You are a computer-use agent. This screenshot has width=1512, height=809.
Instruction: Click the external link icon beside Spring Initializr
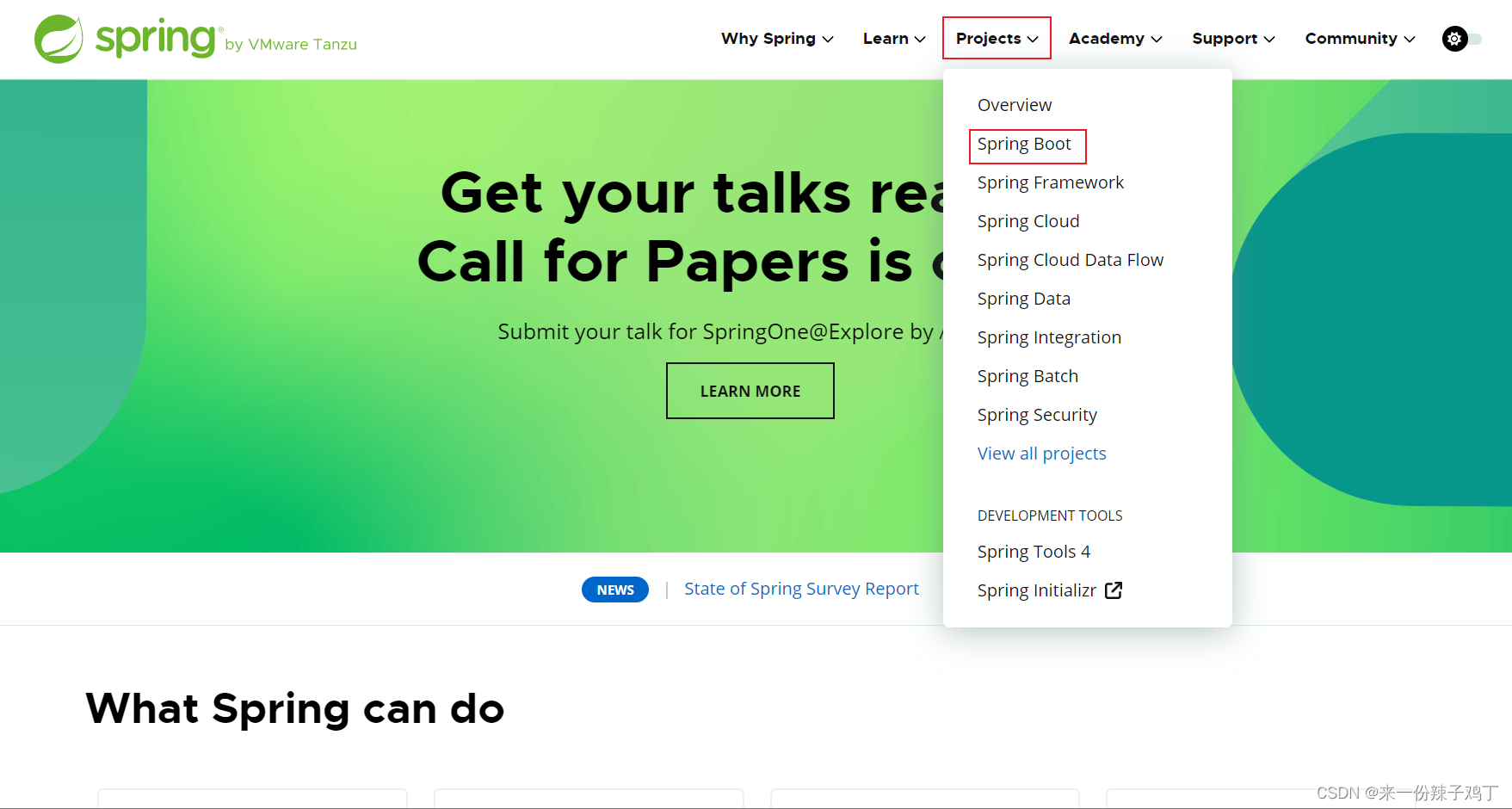(x=1114, y=590)
